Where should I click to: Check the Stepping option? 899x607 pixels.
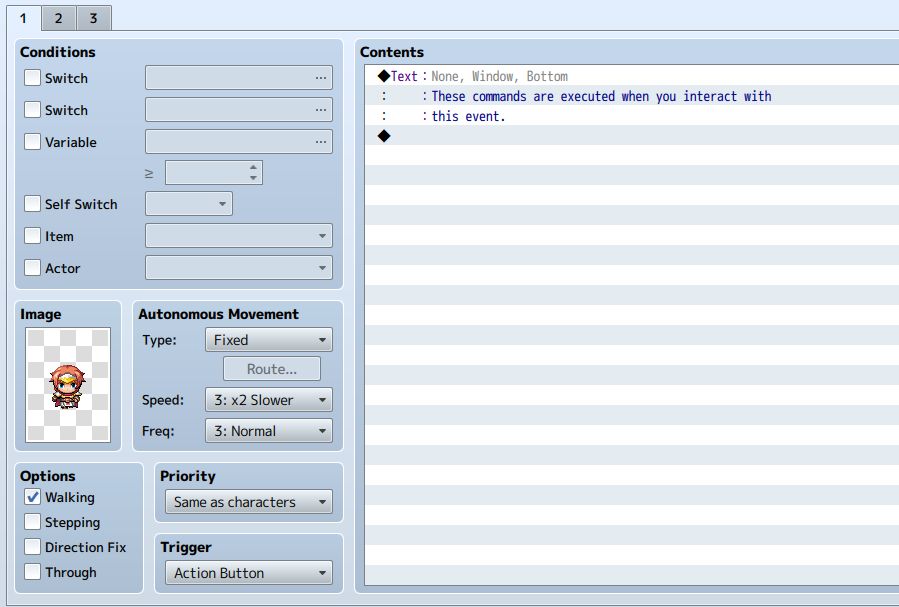33,522
